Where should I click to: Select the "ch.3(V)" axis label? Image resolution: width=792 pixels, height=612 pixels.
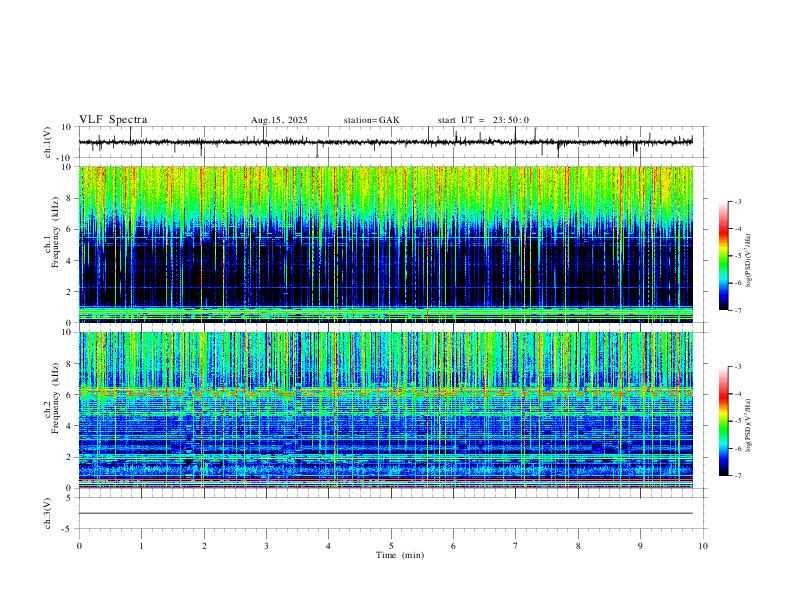click(x=48, y=513)
